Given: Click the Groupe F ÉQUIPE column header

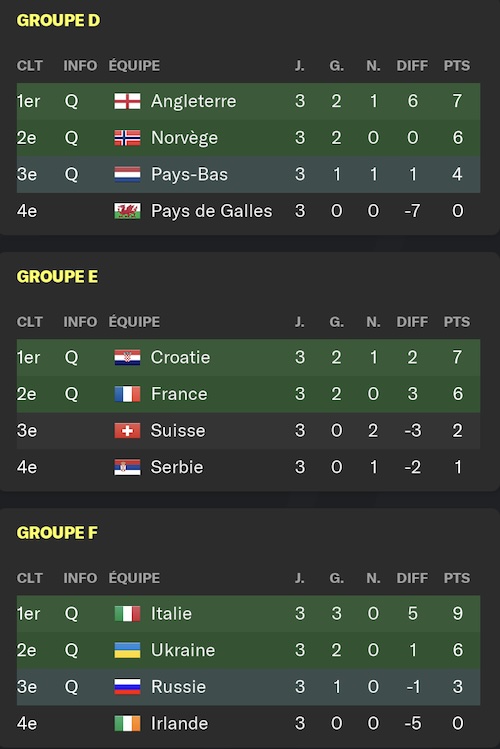Looking at the screenshot, I should [x=134, y=578].
